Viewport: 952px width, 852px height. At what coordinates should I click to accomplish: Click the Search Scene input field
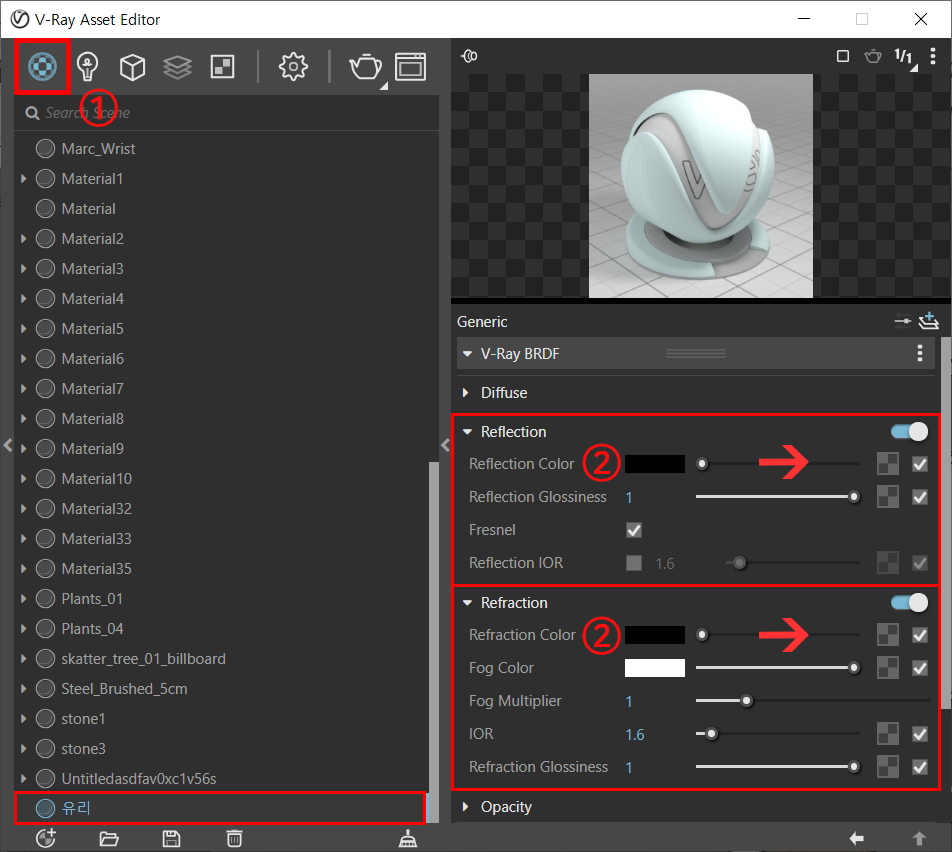226,113
